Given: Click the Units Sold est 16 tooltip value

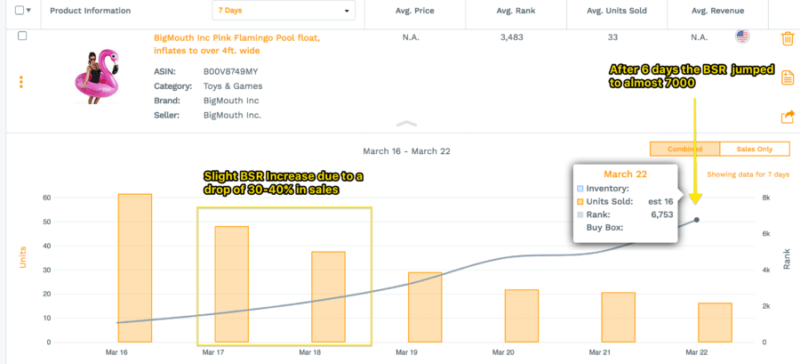Looking at the screenshot, I should pos(660,202).
